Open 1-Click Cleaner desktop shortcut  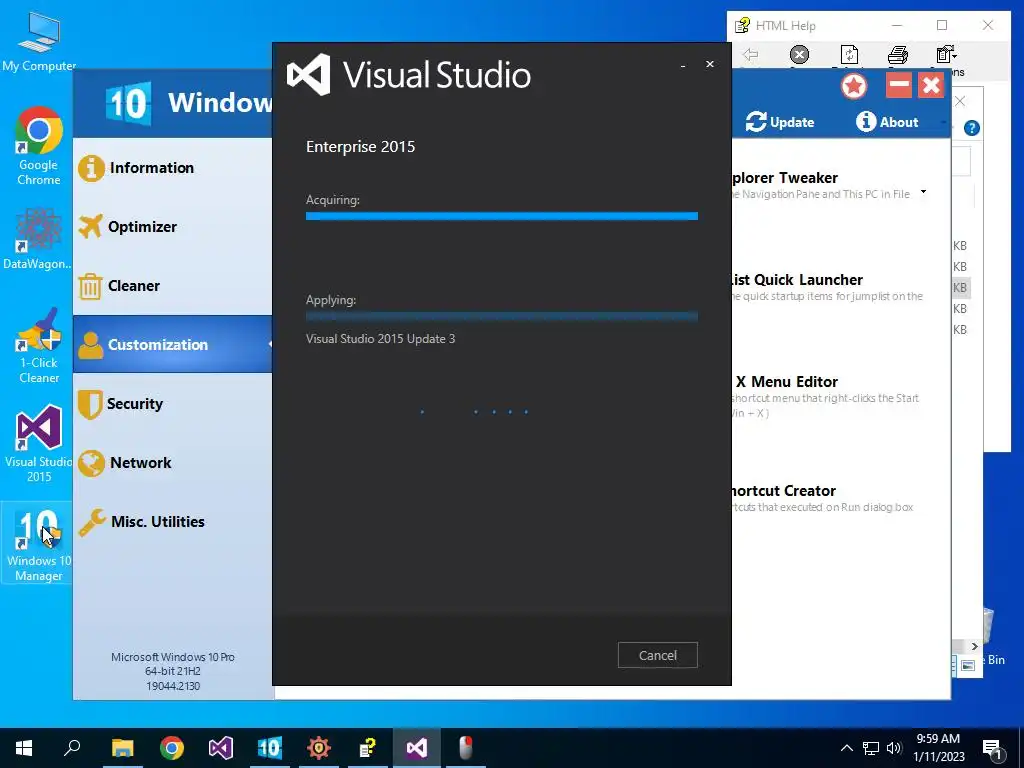39,345
